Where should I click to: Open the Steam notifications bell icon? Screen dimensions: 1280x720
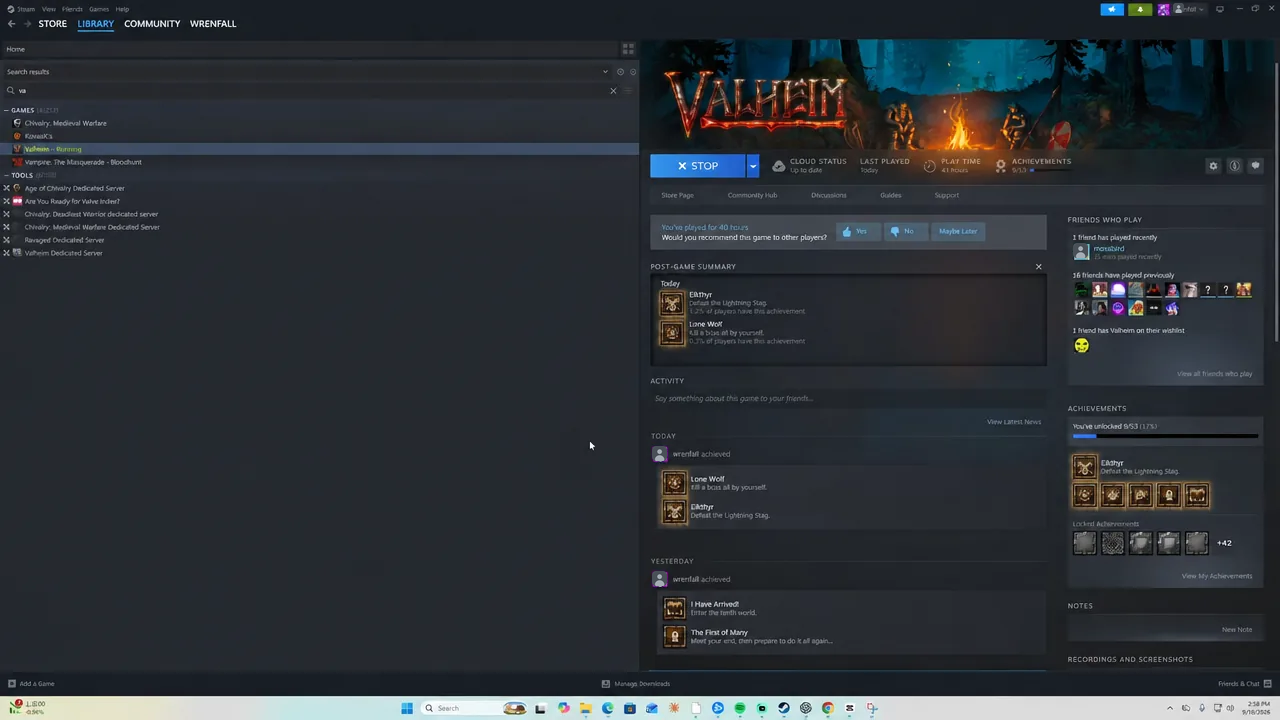1140,9
